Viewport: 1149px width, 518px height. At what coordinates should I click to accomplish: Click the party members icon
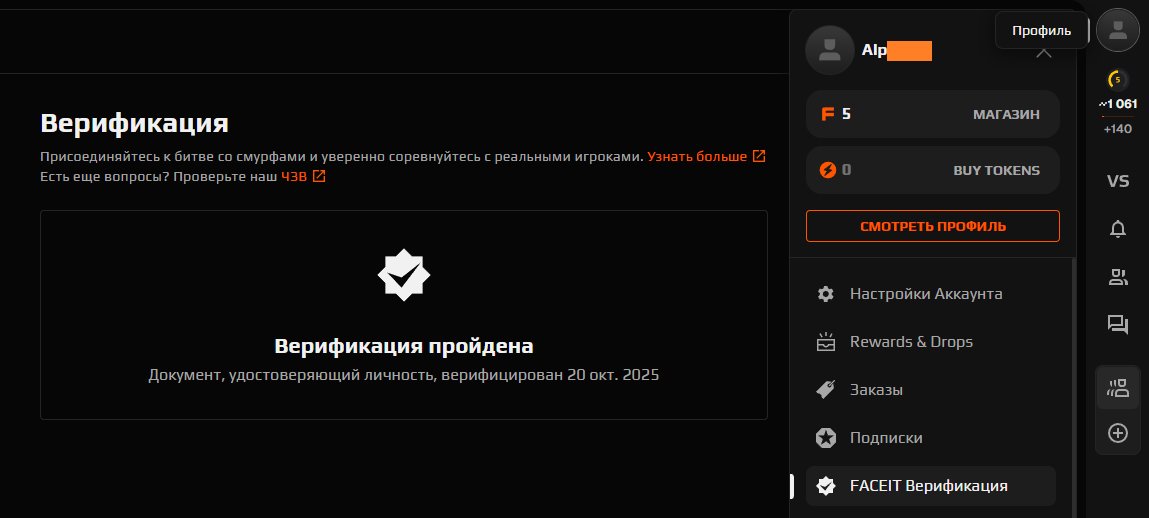tap(1117, 388)
